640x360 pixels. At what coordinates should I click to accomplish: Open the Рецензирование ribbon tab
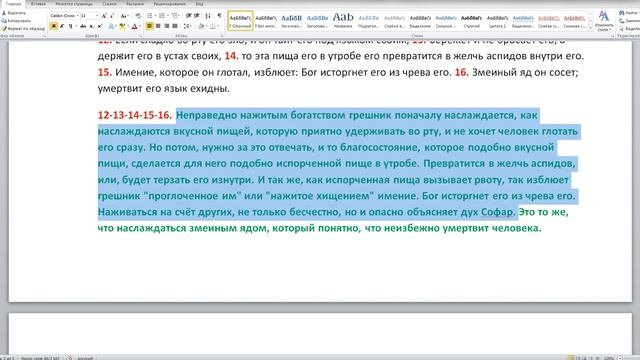click(x=170, y=4)
